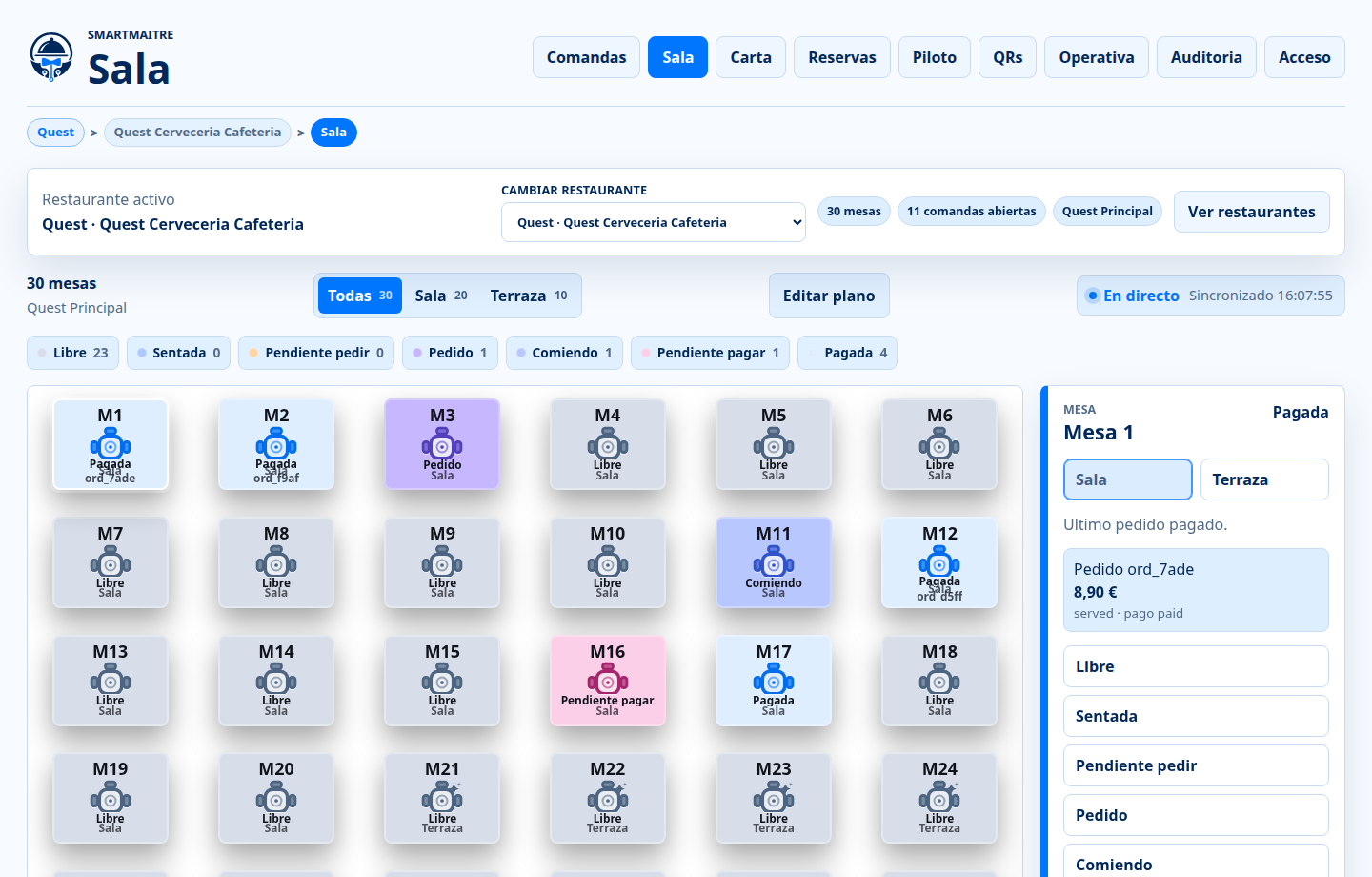Switch to the Terraza 10 tab
The height and width of the screenshot is (877, 1372).
click(x=529, y=296)
